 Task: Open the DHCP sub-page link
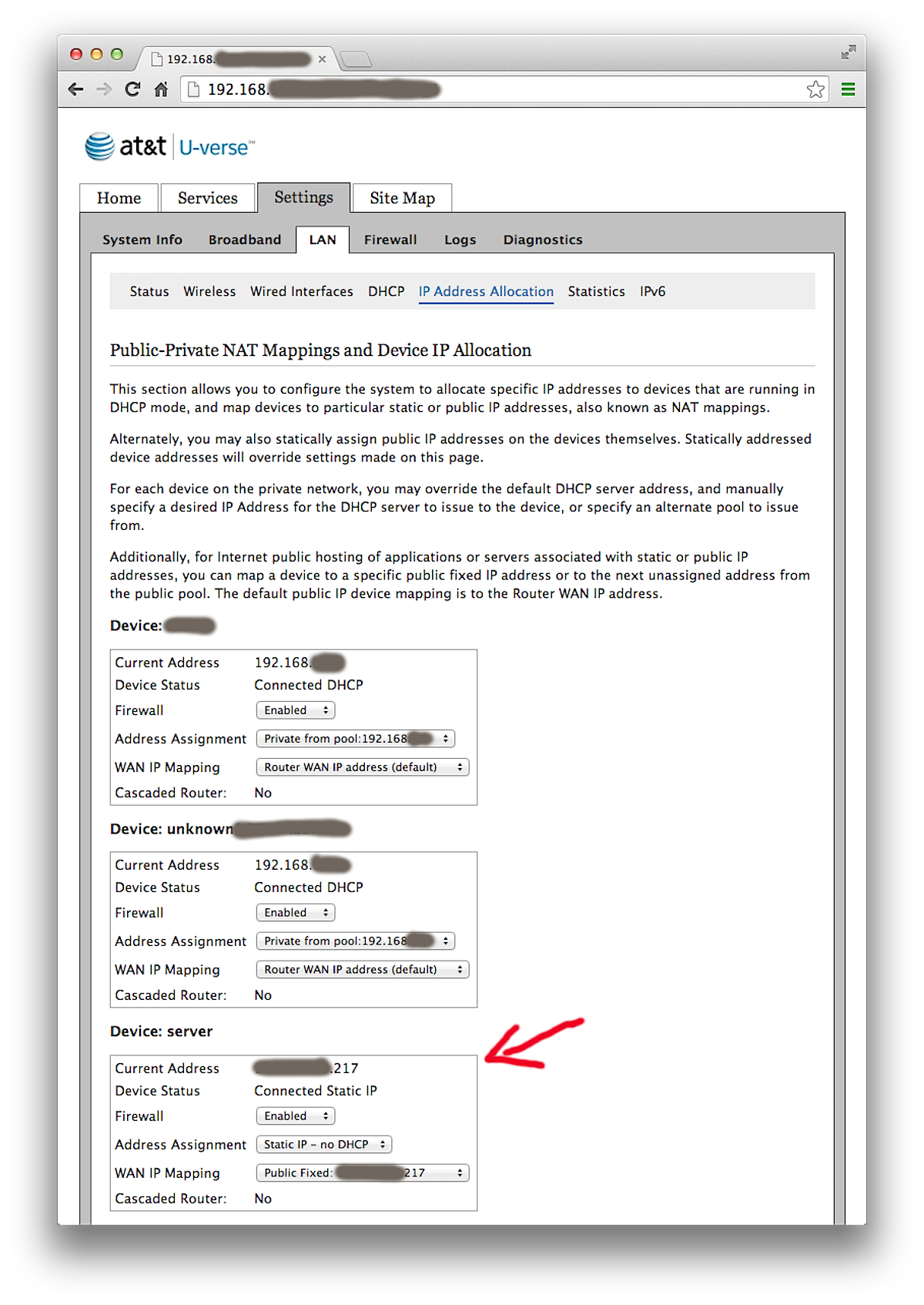(386, 291)
